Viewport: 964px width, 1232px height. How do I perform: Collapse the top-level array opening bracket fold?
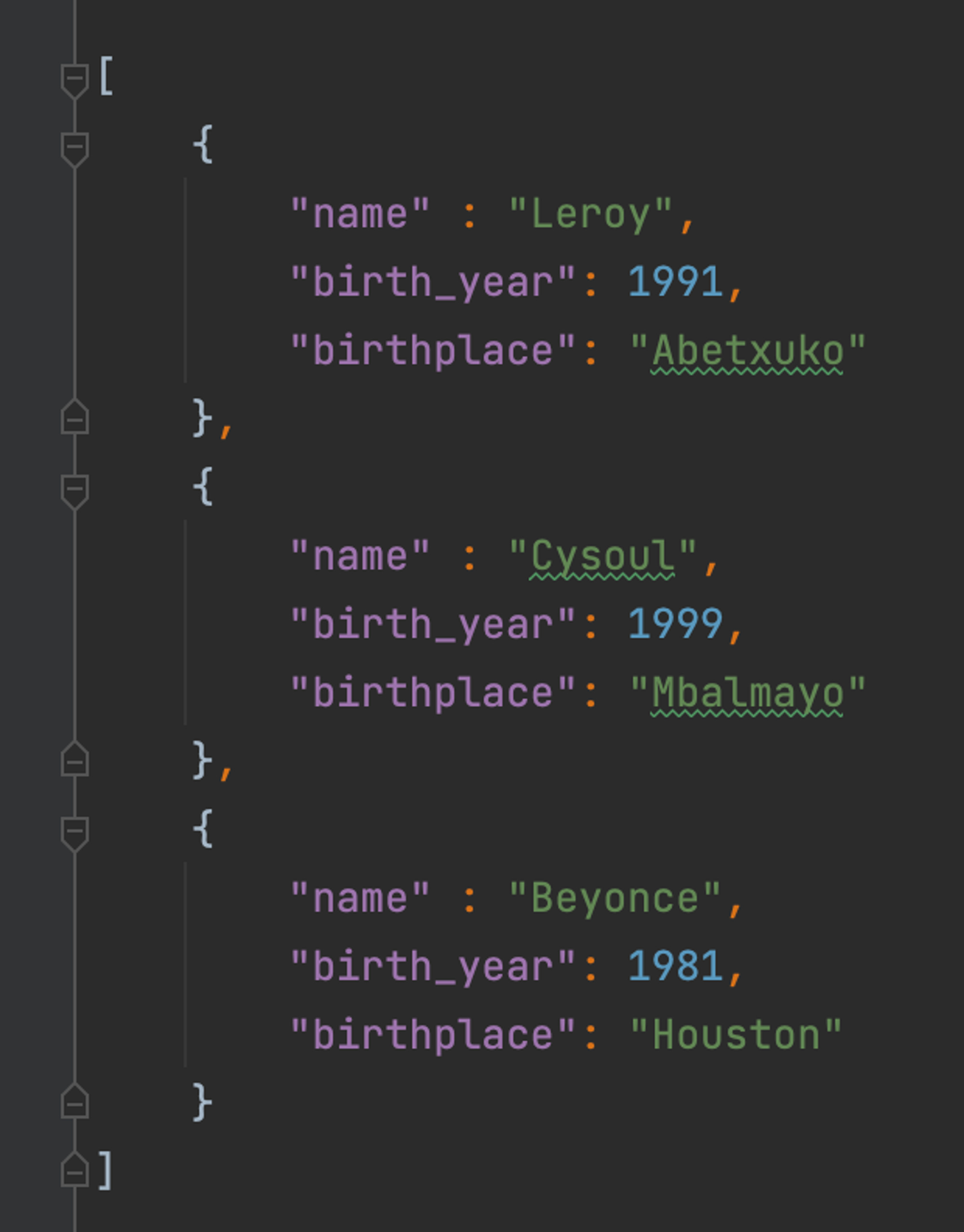tap(75, 79)
